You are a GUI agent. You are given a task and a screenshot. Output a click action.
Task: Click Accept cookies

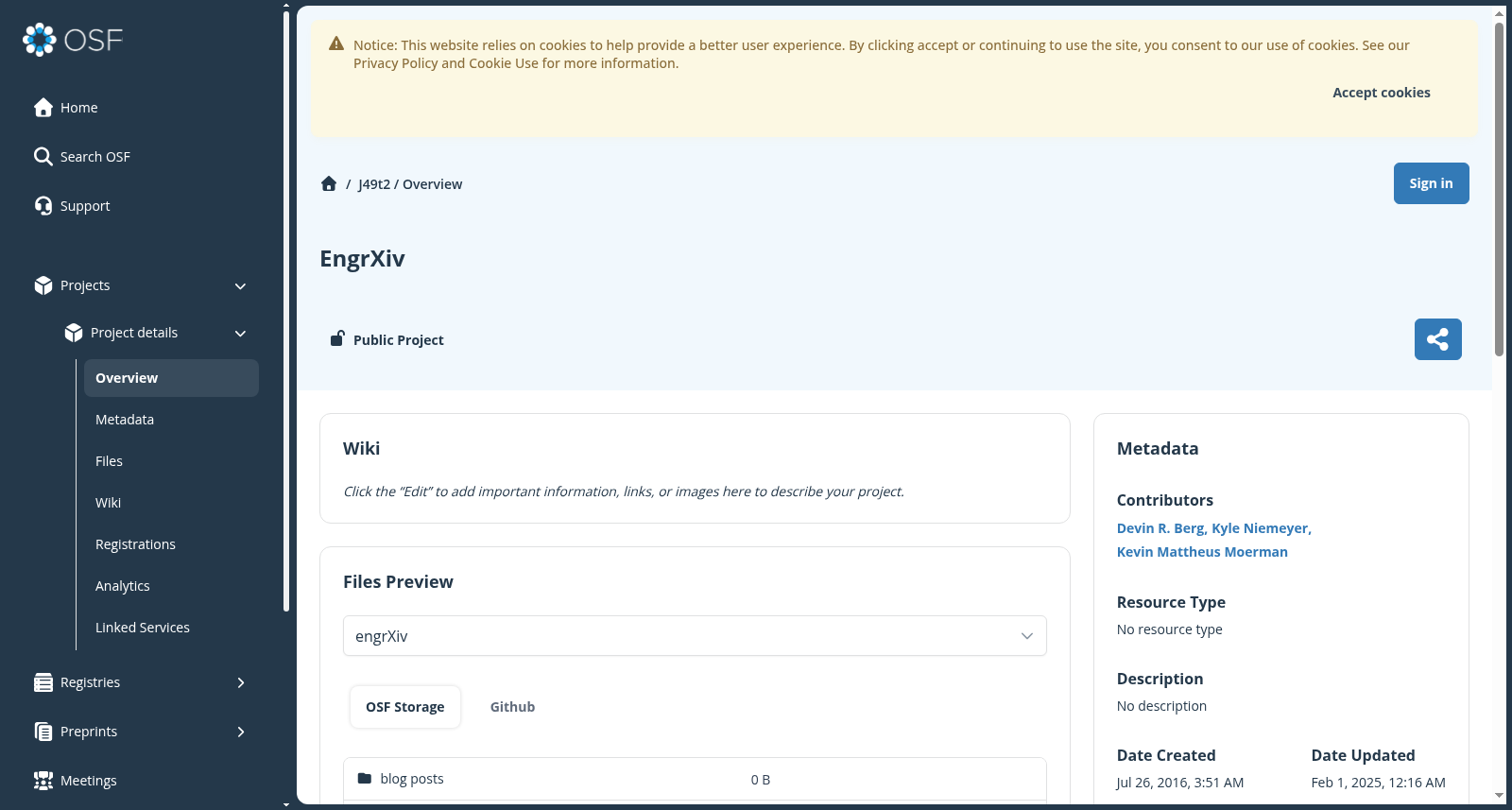click(x=1381, y=93)
